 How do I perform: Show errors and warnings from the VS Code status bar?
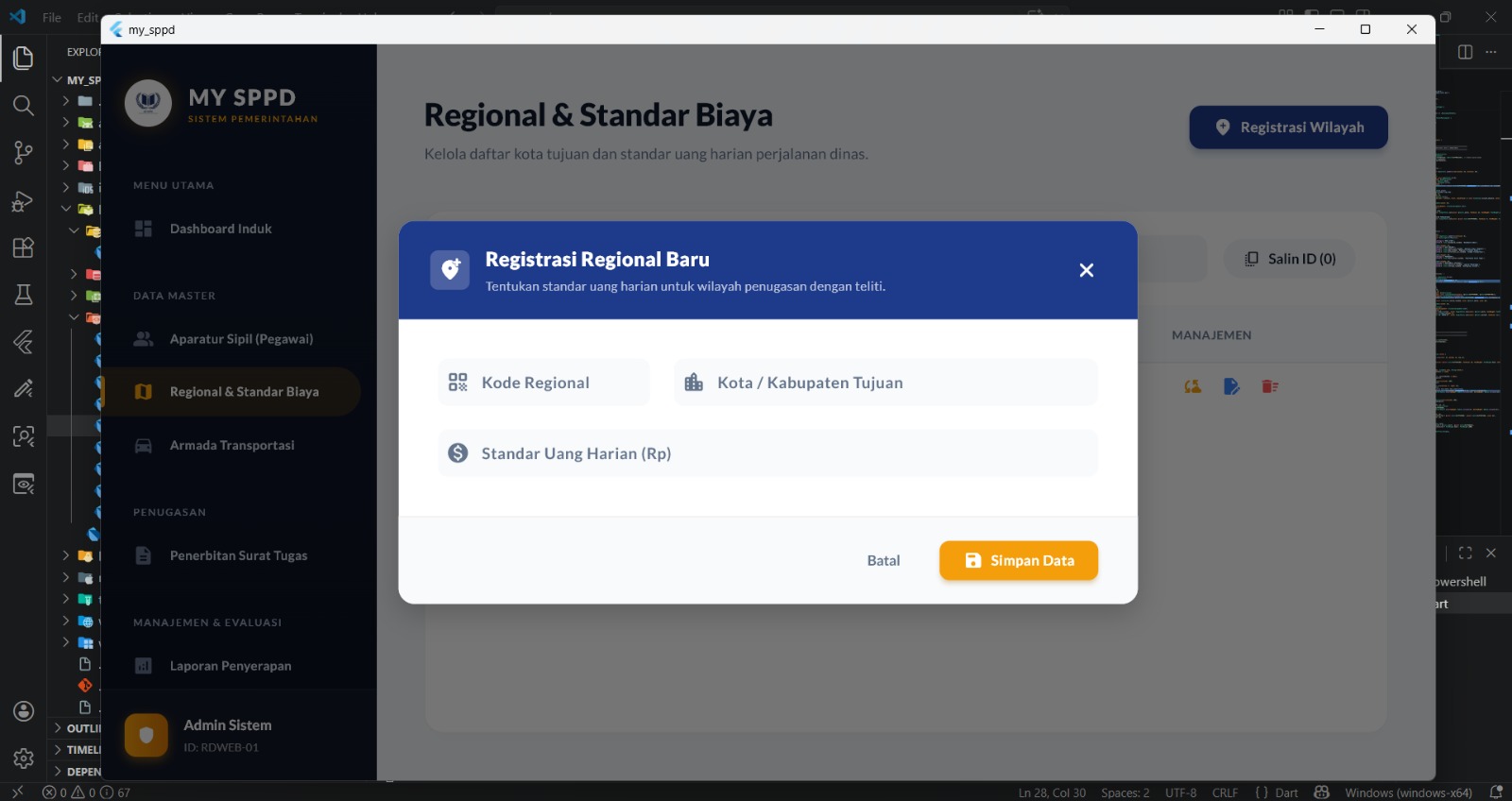[x=69, y=792]
